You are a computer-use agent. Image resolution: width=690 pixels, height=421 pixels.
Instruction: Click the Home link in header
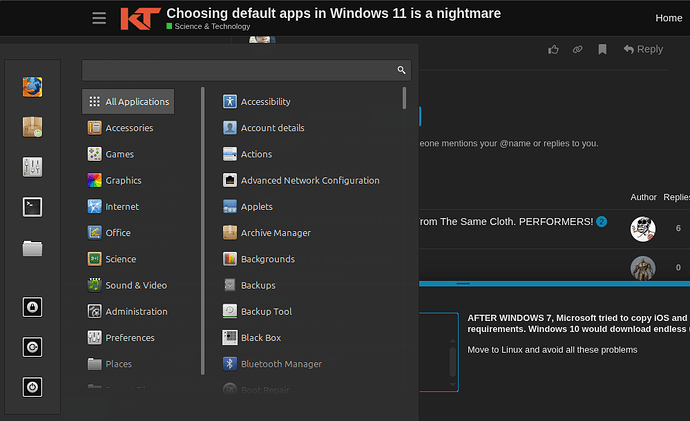(x=668, y=18)
